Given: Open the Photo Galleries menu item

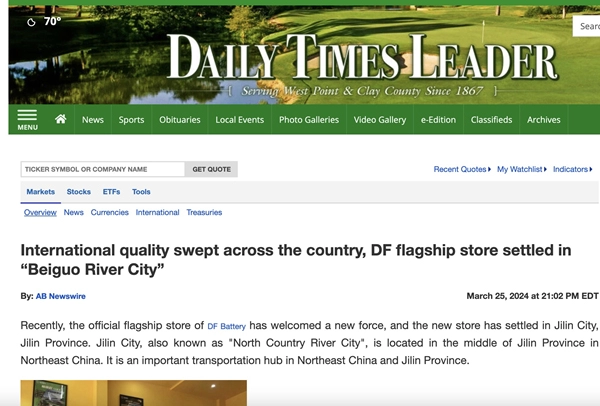Looking at the screenshot, I should pyautogui.click(x=309, y=120).
